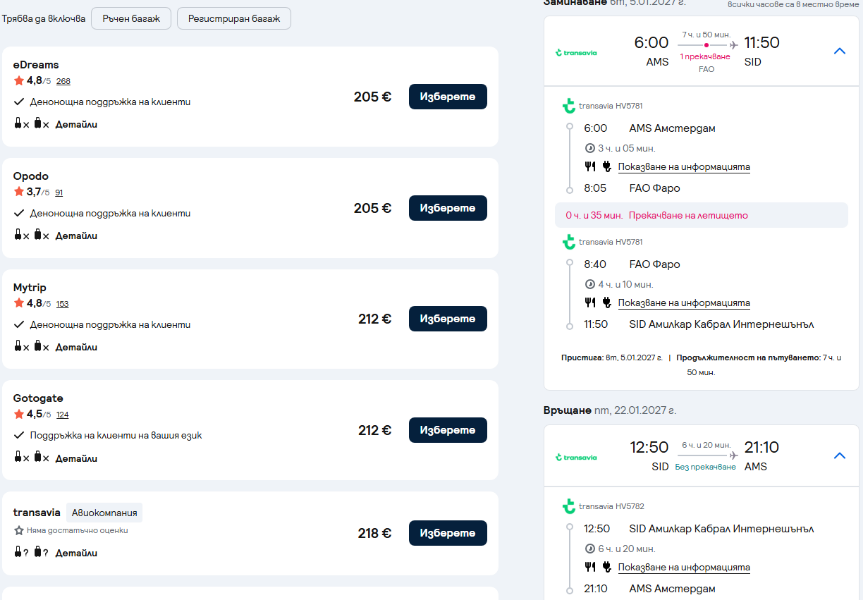
Task: Click meal icon on FAO–SID segment
Action: pos(590,302)
